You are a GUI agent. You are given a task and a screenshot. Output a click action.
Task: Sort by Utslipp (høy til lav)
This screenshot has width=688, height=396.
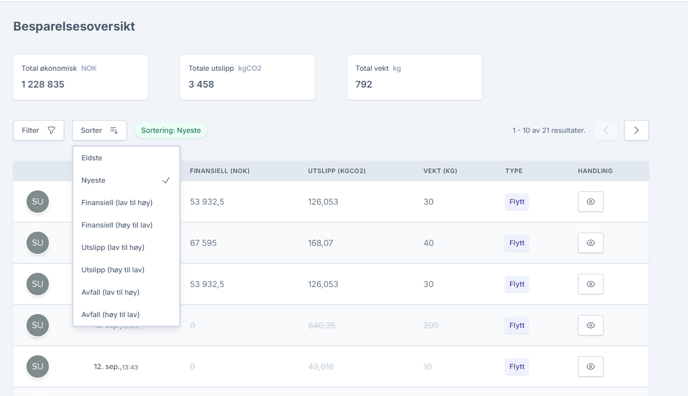[x=126, y=270]
